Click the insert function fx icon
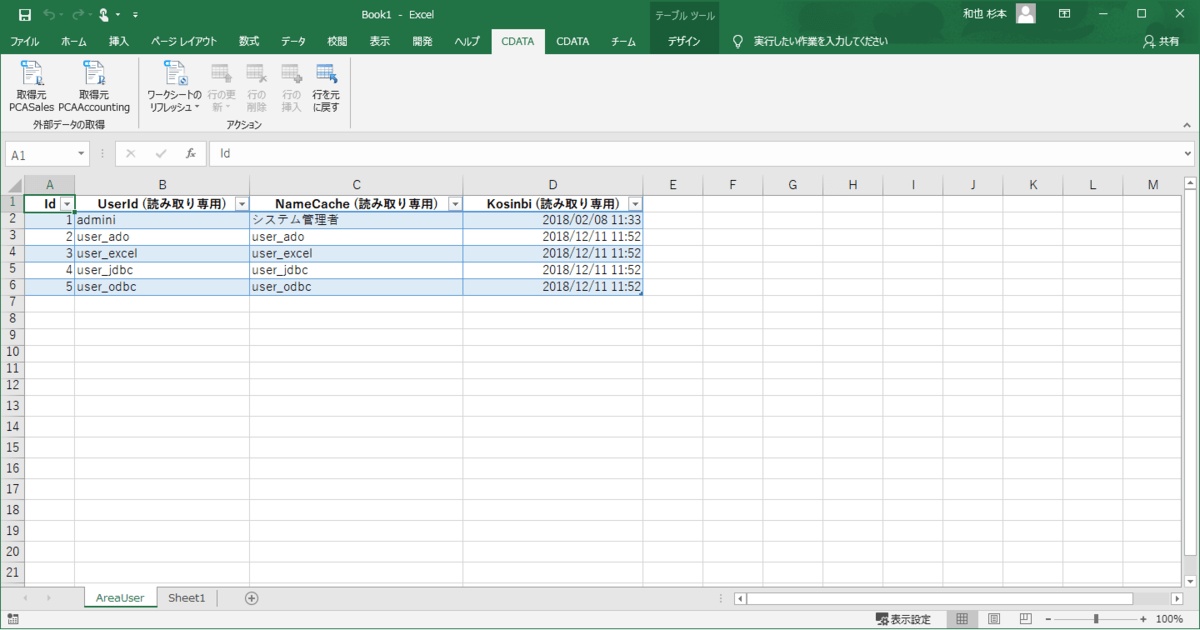The height and width of the screenshot is (630, 1200). click(x=190, y=155)
